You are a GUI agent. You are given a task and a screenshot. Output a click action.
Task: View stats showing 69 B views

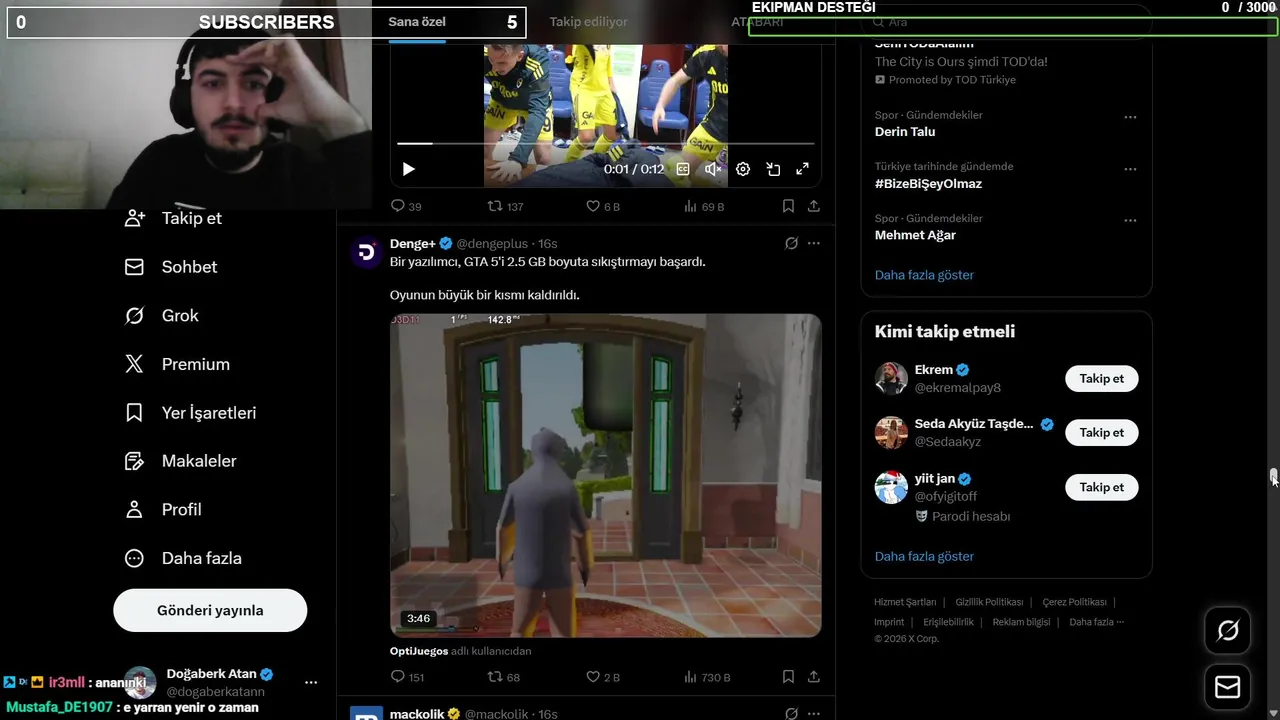click(704, 206)
